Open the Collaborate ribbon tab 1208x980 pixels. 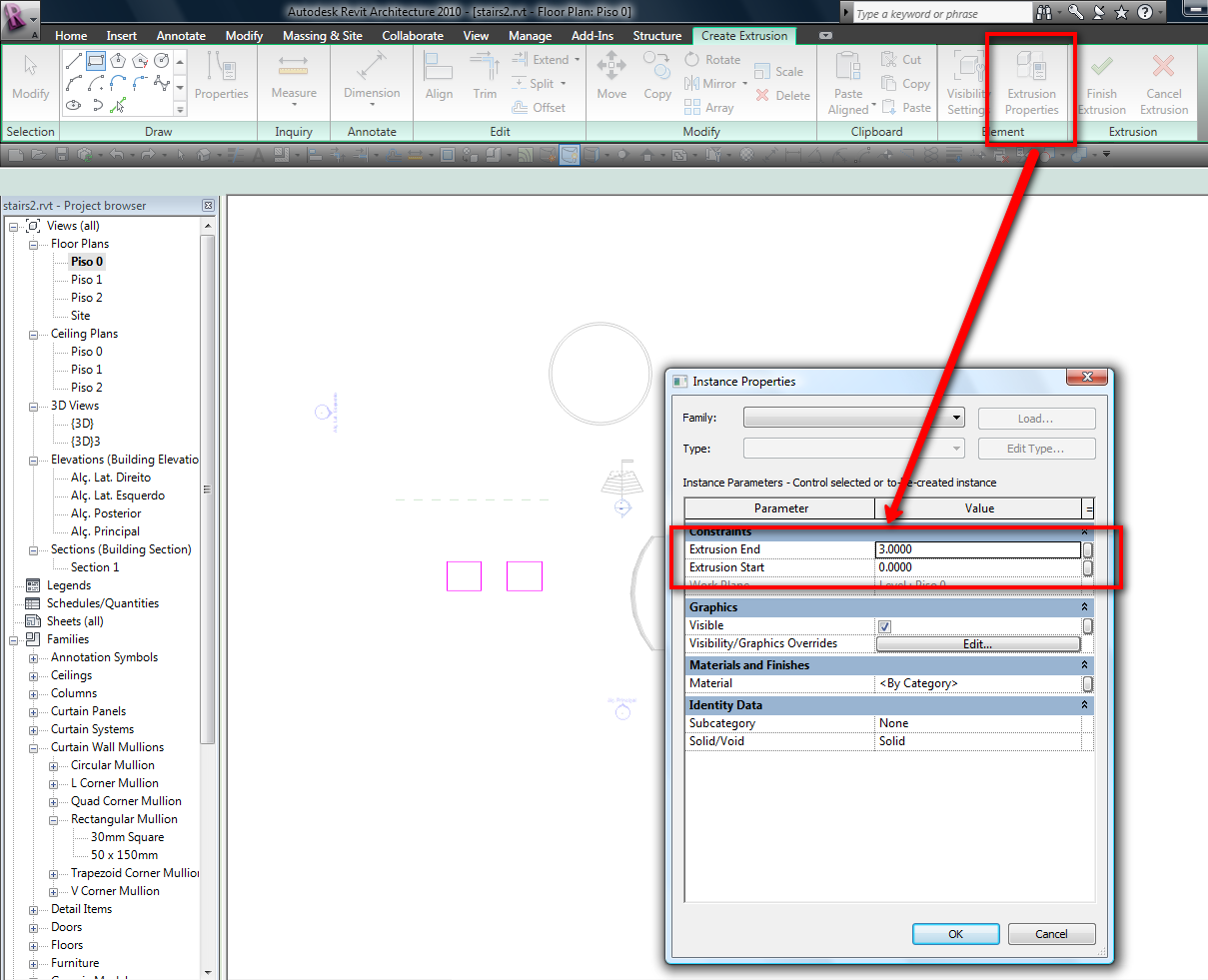[x=413, y=36]
